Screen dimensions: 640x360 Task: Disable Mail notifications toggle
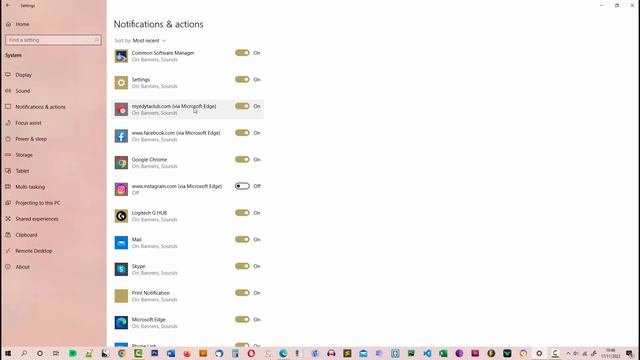point(242,239)
